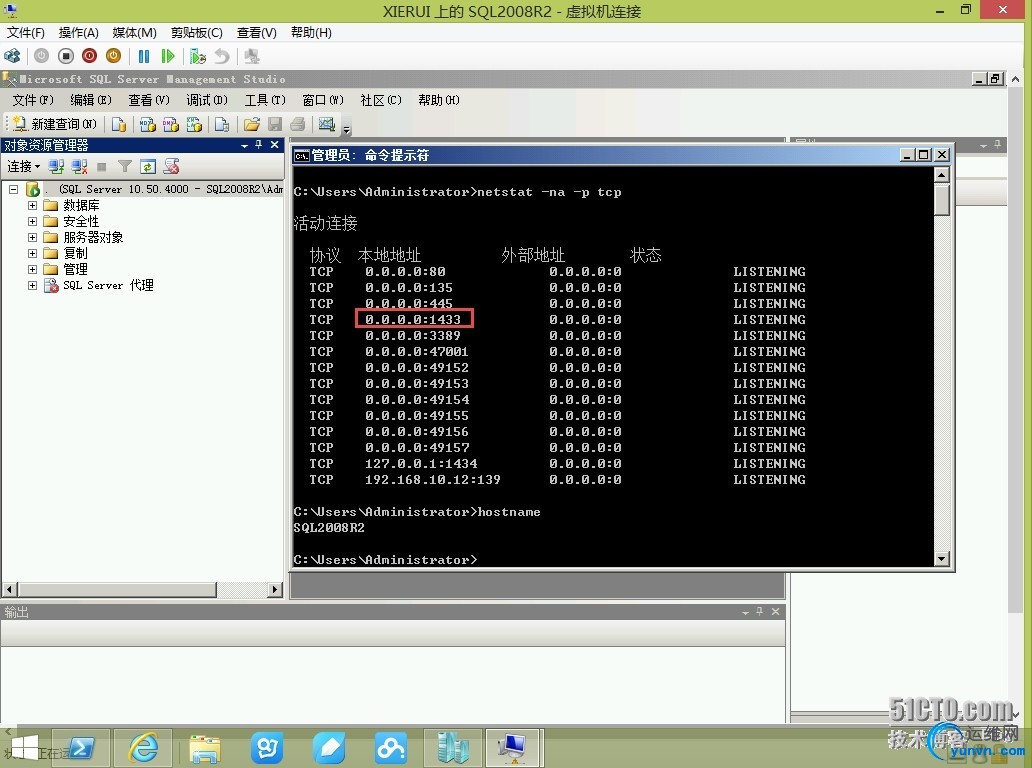Screen dimensions: 1032x768
Task: Click the open file folder icon
Action: [x=251, y=124]
